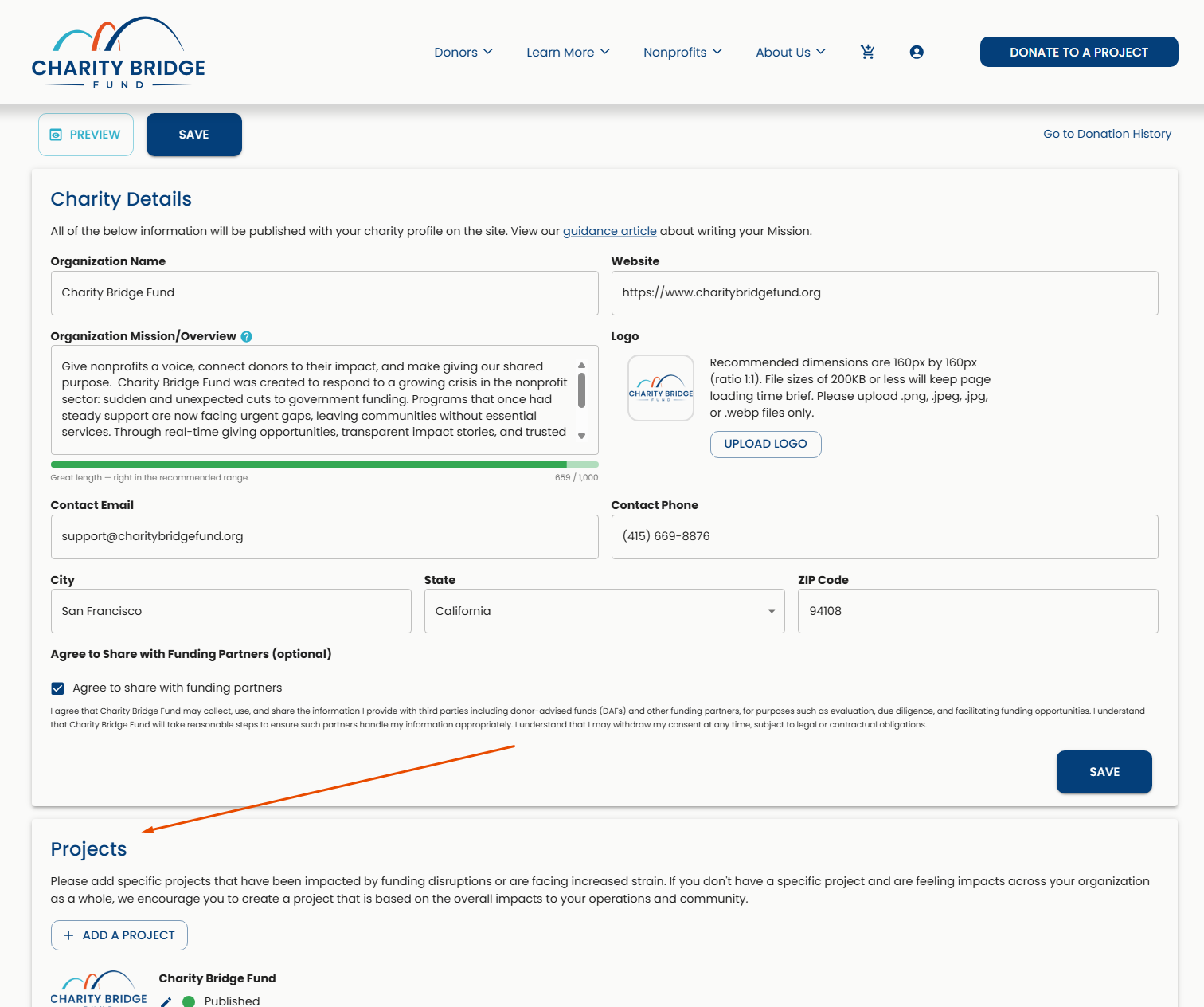Click the scroll down arrow in mission box
The height and width of the screenshot is (1007, 1204).
pyautogui.click(x=582, y=436)
